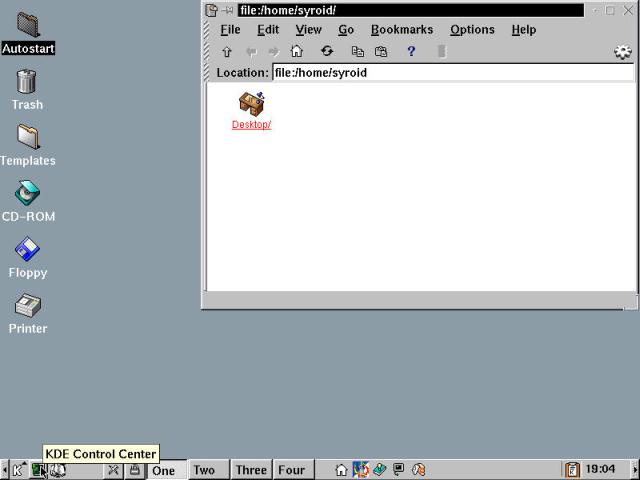This screenshot has width=640, height=480.
Task: Click the Desktop/ link label
Action: tap(251, 125)
